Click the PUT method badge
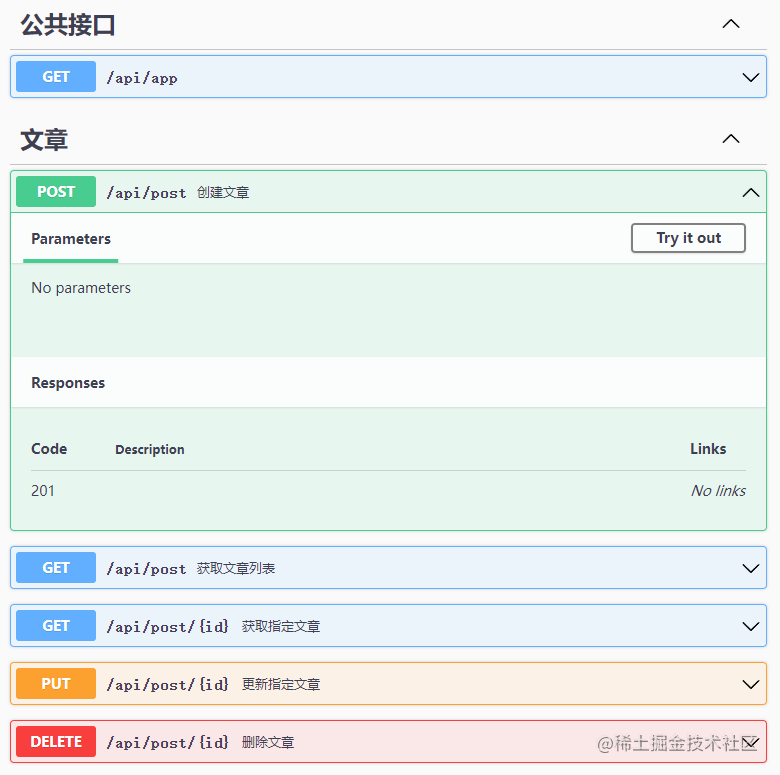 pyautogui.click(x=56, y=684)
